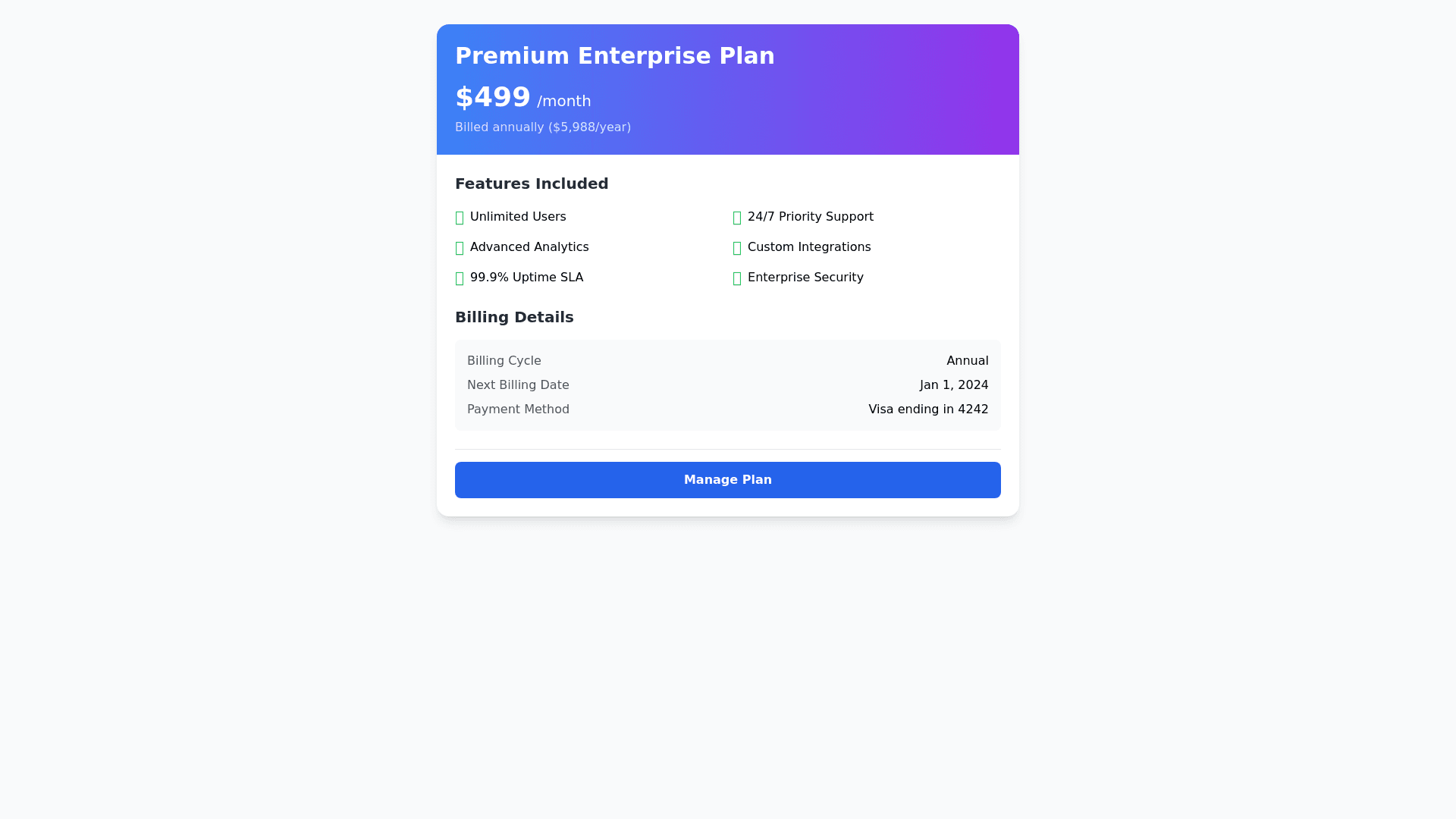This screenshot has width=1456, height=819.
Task: Click the Billing Cycle label
Action: [504, 361]
